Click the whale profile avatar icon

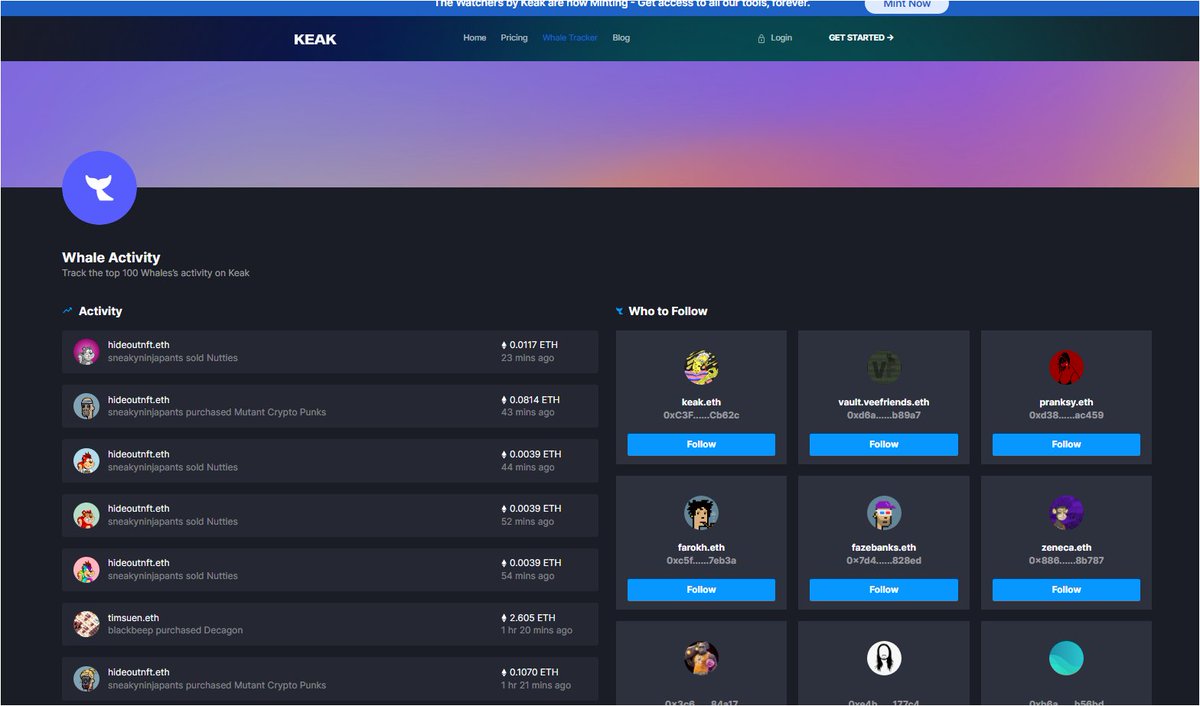coord(99,188)
